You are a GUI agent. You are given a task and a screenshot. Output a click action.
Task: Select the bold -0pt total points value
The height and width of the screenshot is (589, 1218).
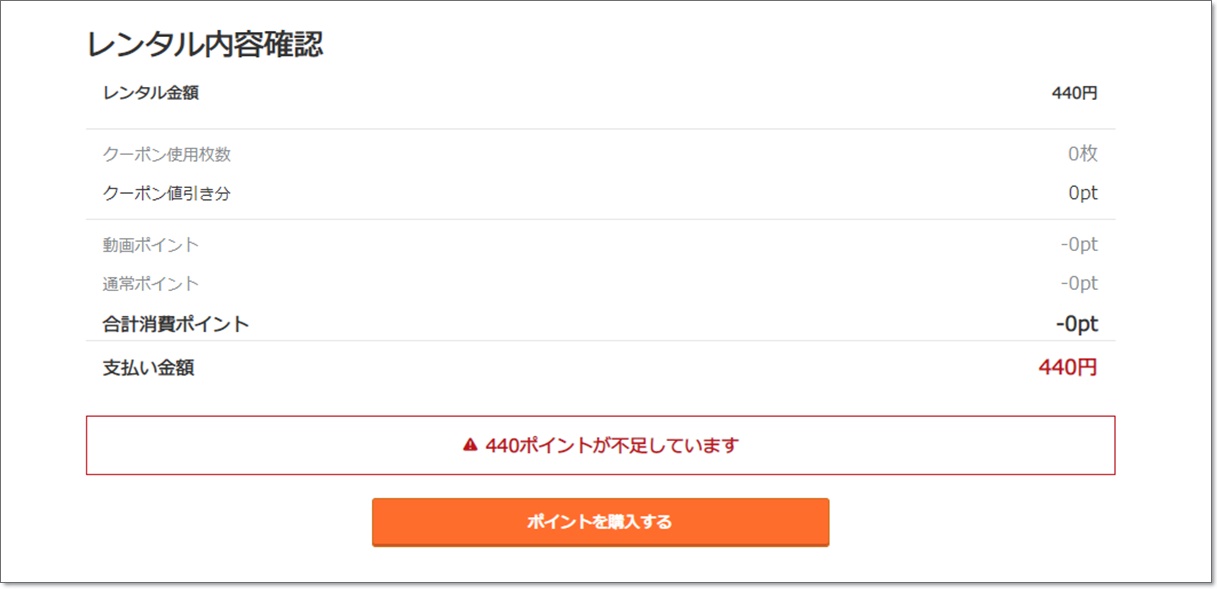tap(1076, 324)
